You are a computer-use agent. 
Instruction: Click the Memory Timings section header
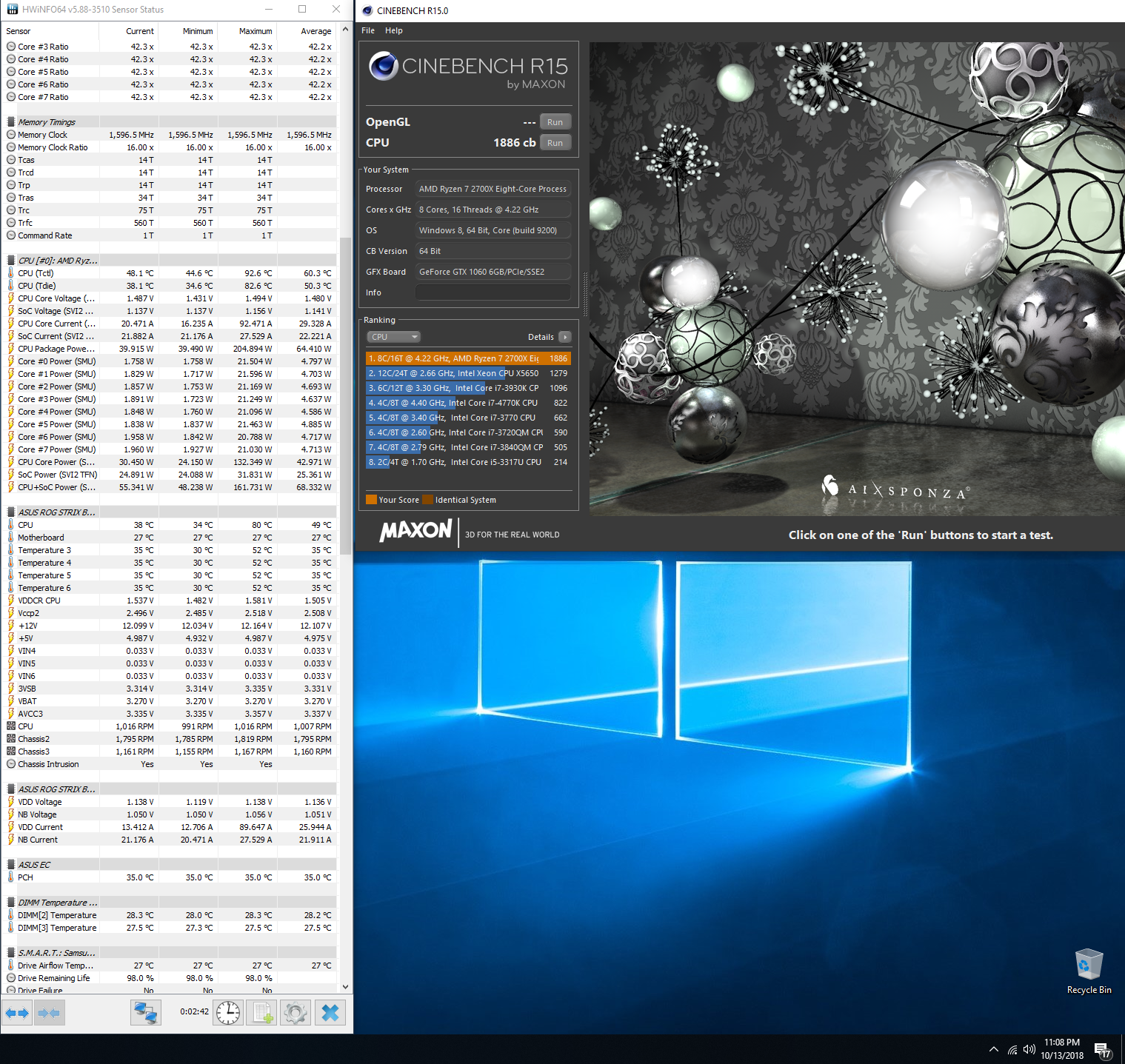coord(170,122)
